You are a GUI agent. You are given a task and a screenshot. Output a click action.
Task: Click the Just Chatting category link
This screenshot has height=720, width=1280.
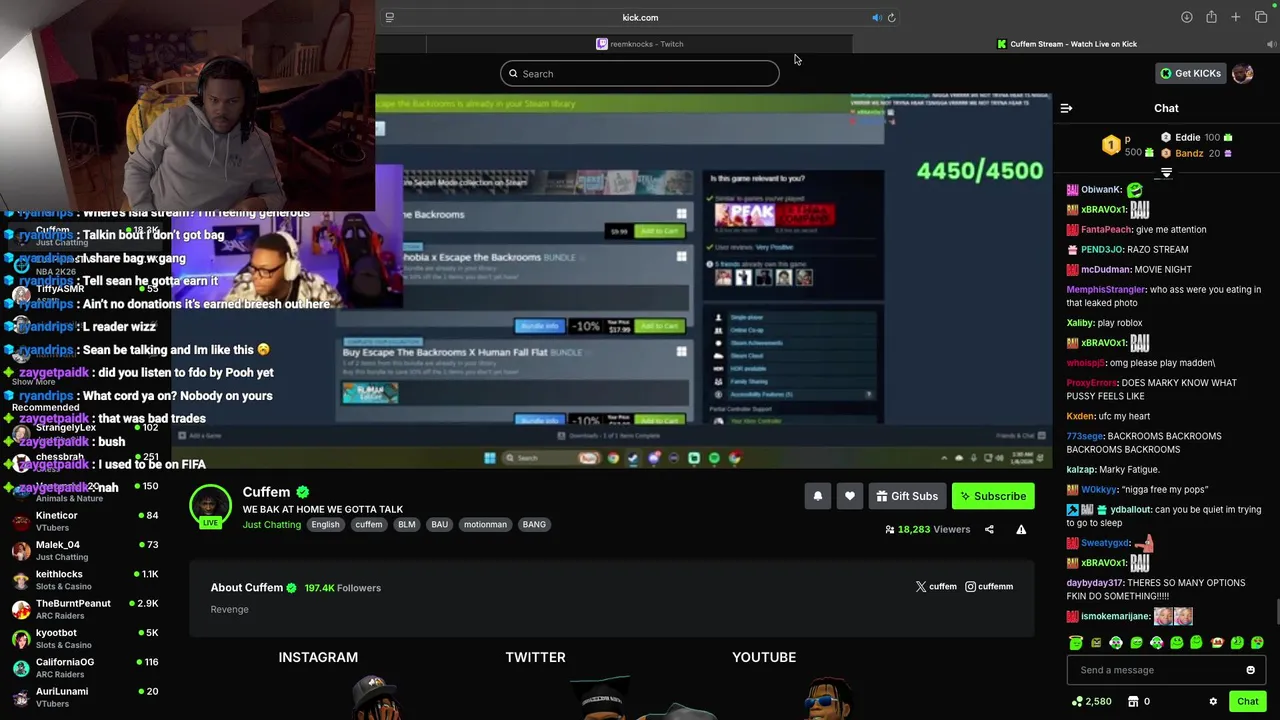click(x=271, y=525)
